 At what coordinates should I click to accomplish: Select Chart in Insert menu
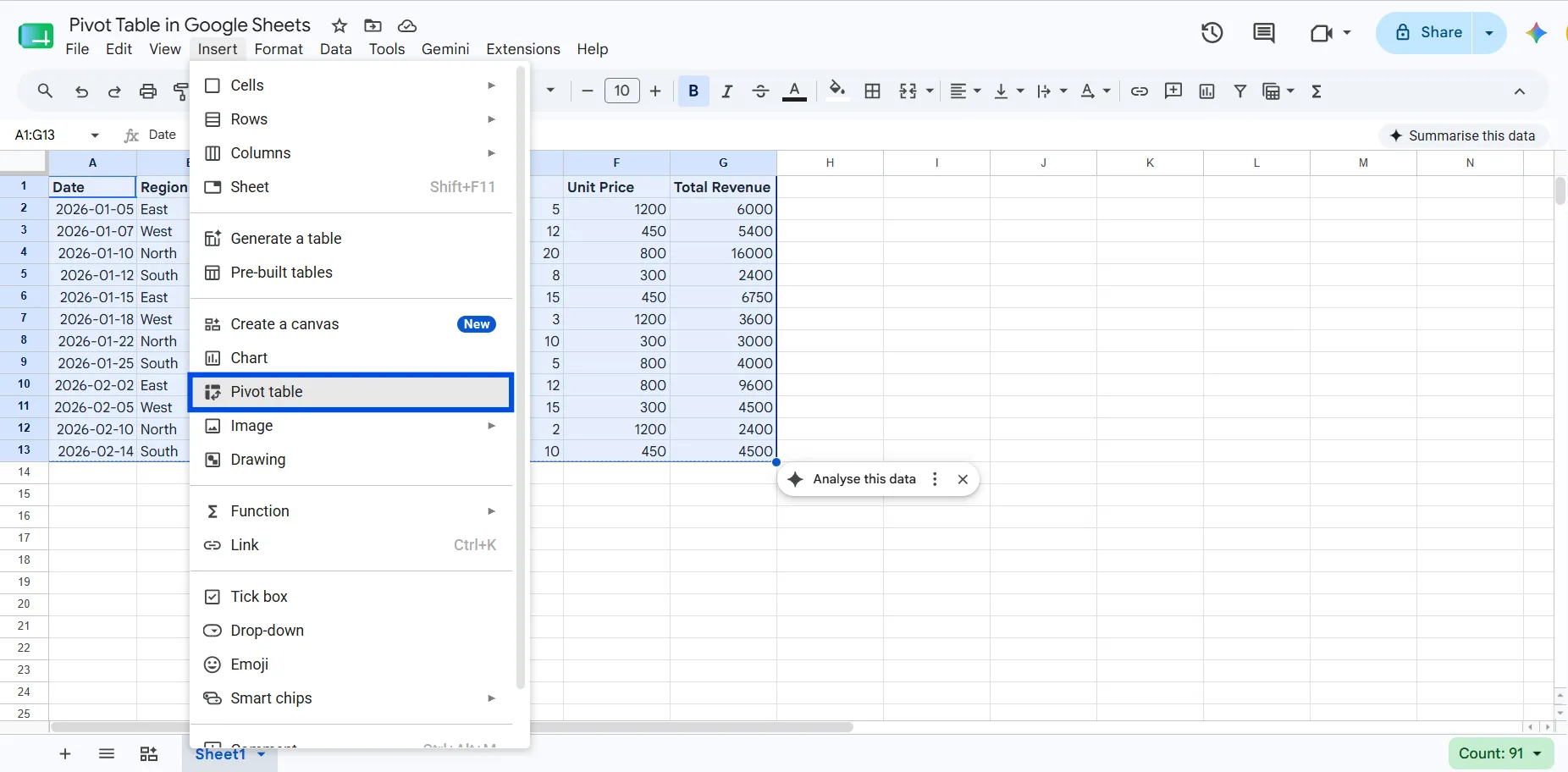coord(351,358)
